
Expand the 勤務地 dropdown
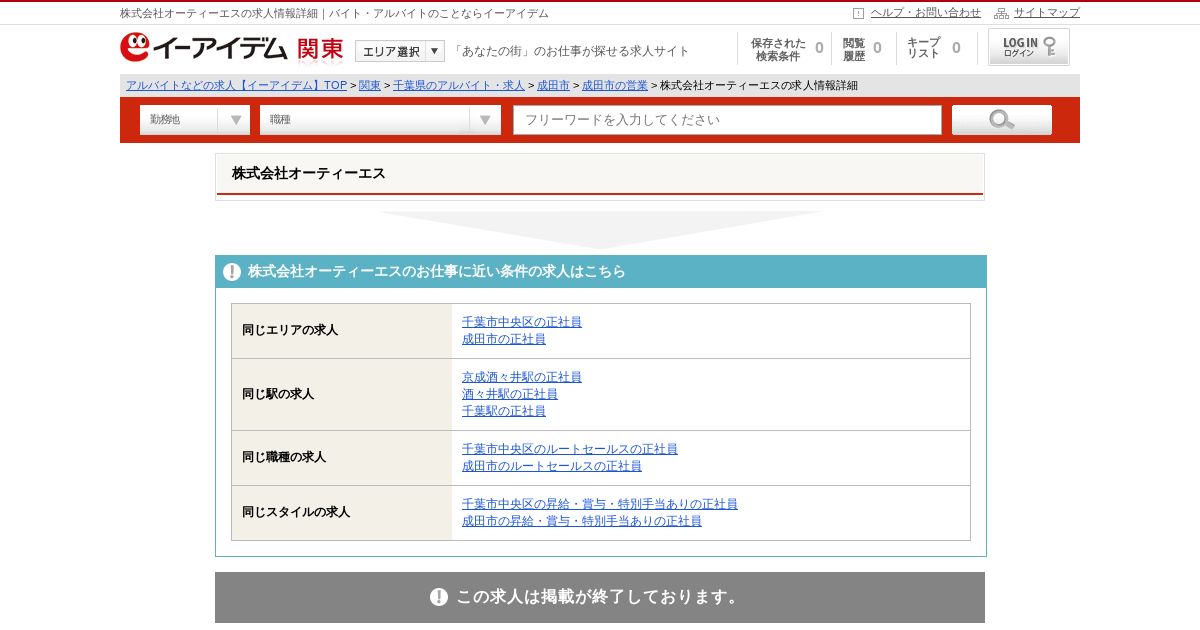pyautogui.click(x=195, y=120)
